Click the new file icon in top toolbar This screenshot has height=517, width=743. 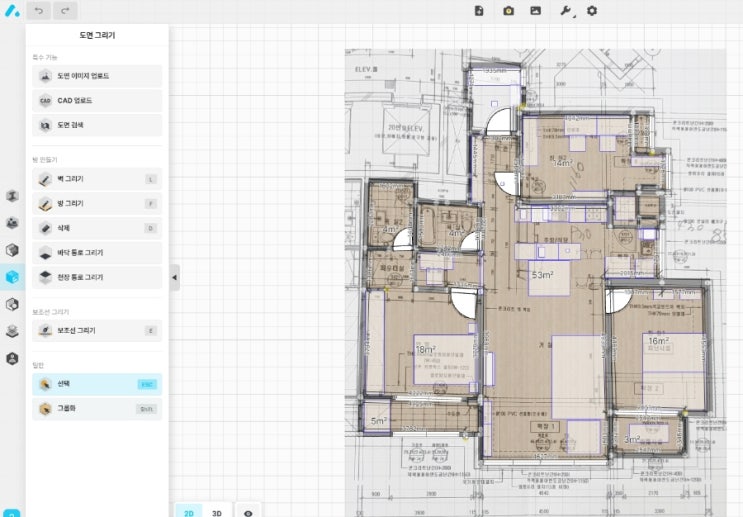click(x=479, y=11)
